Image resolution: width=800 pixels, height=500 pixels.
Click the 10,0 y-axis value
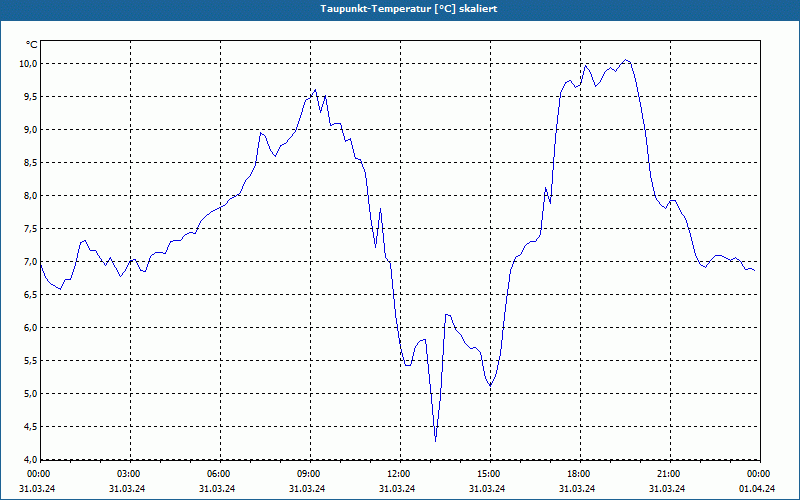tap(28, 64)
